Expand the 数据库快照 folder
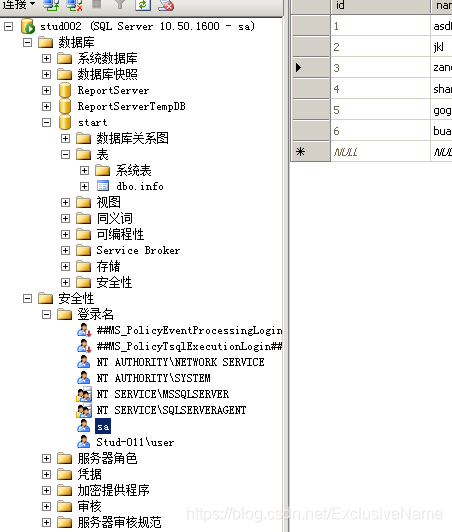Image resolution: width=452 pixels, height=532 pixels. [46, 74]
